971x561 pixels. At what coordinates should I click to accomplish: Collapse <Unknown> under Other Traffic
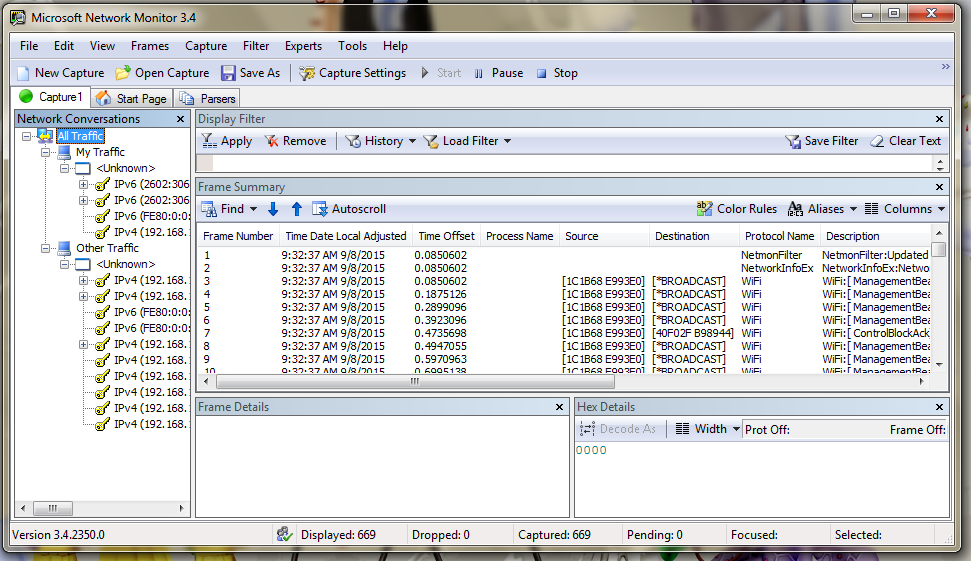(64, 264)
